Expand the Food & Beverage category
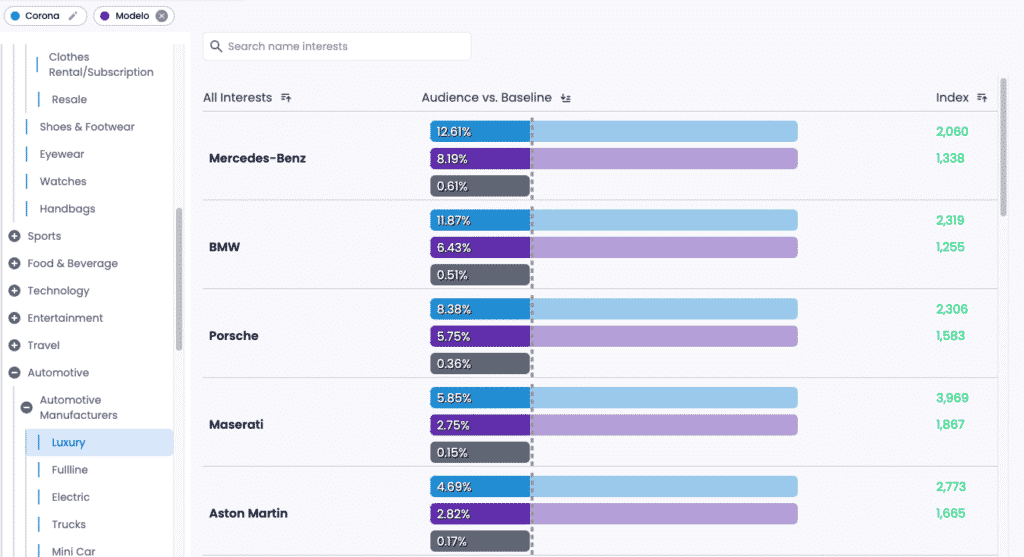Screen dimensions: 1024x557 pyautogui.click(x=14, y=264)
